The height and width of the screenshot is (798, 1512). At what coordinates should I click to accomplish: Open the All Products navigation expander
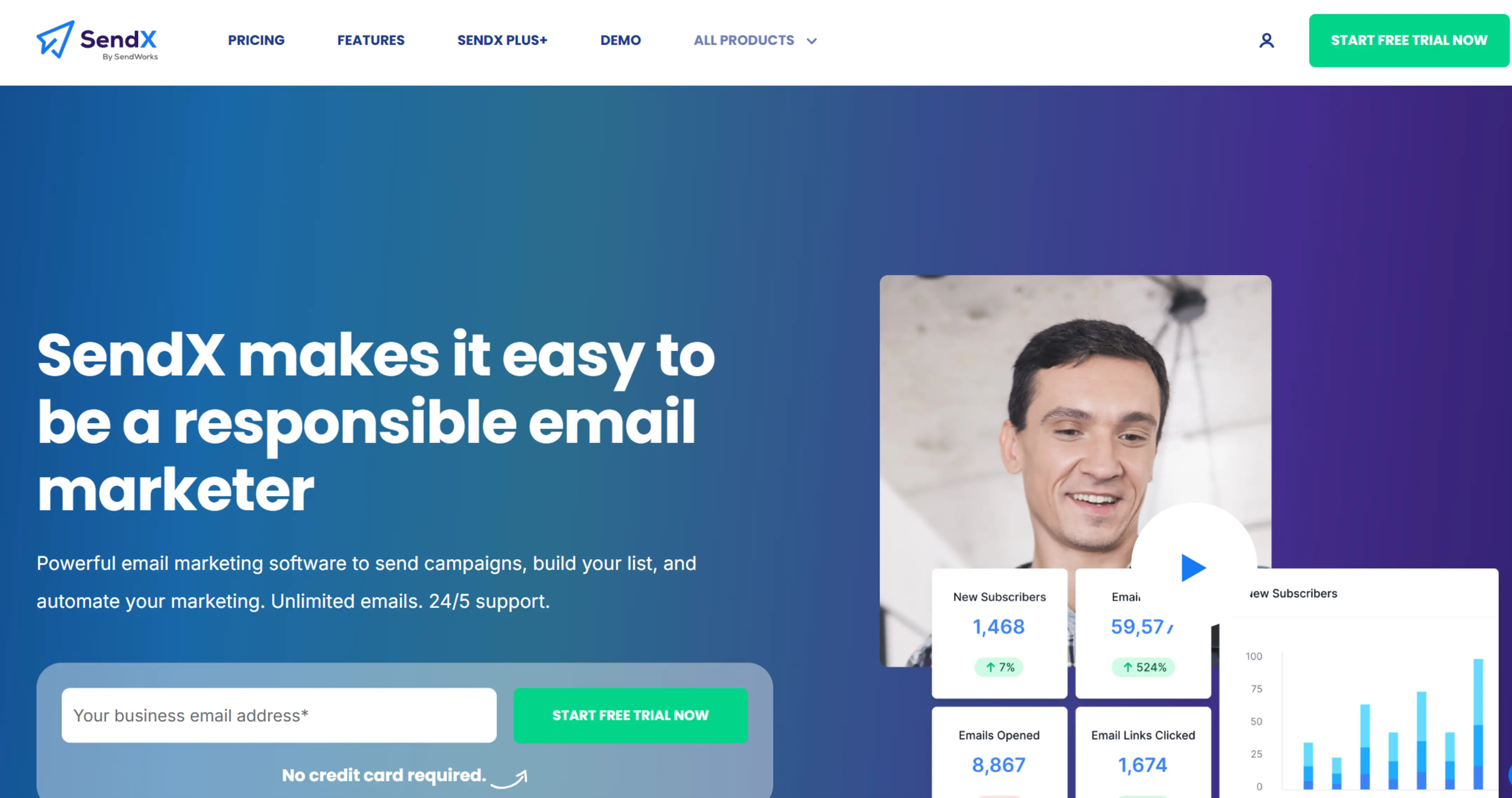(755, 40)
